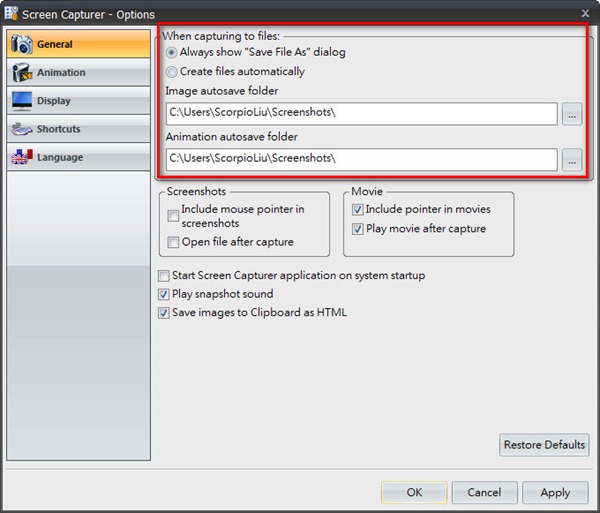Click the Apply button
The height and width of the screenshot is (513, 600).
point(555,492)
